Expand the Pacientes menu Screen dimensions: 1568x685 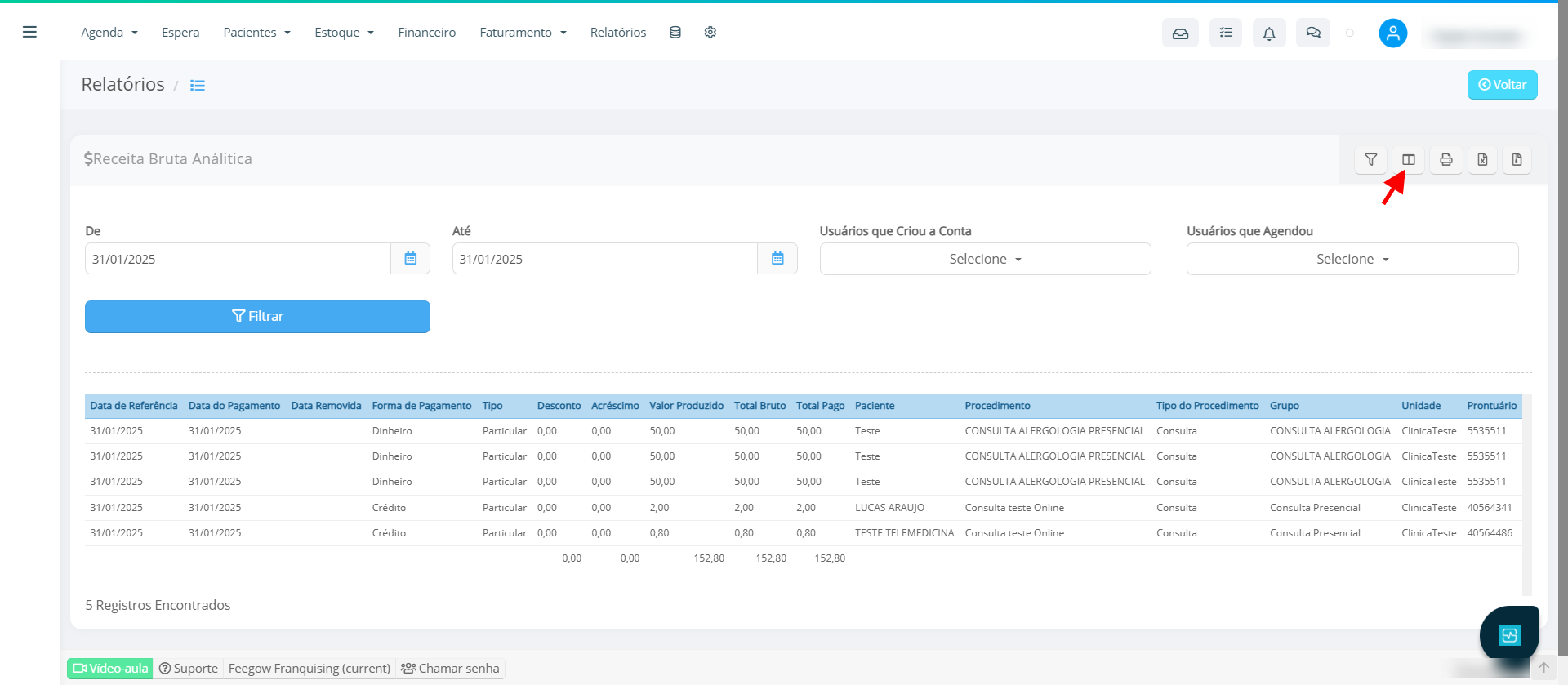[x=256, y=33]
